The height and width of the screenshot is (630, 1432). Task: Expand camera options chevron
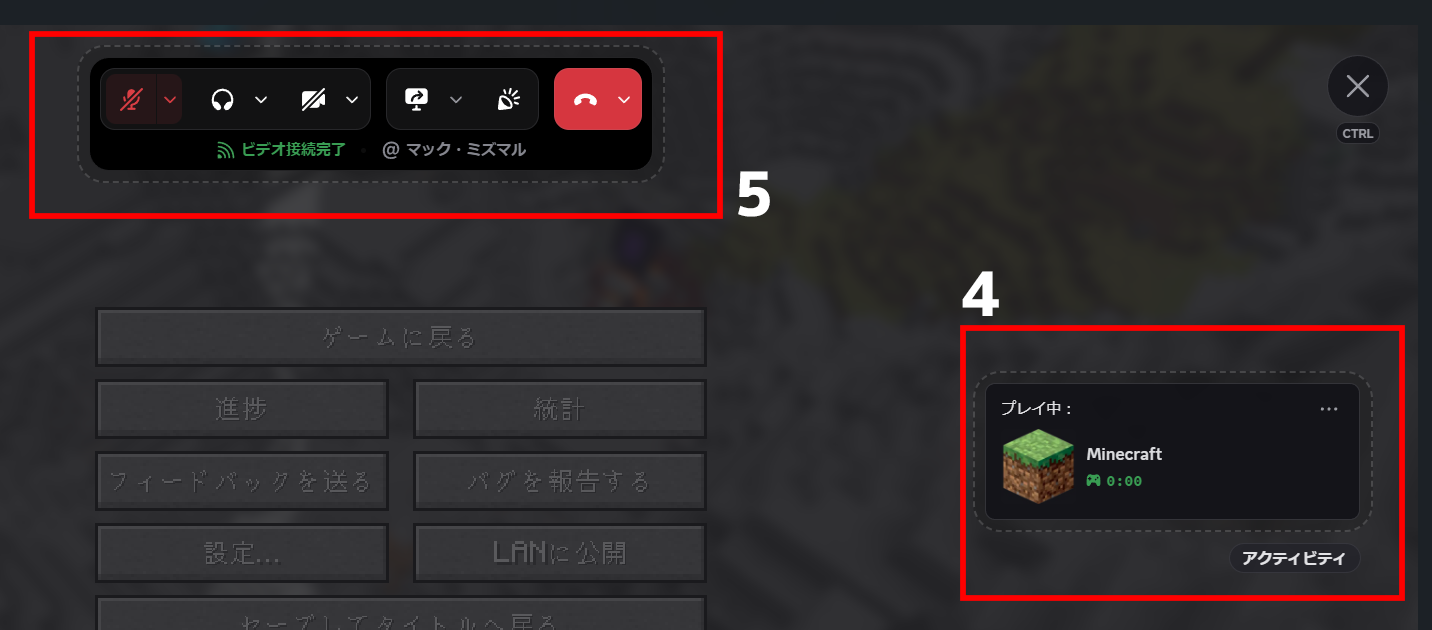point(352,99)
